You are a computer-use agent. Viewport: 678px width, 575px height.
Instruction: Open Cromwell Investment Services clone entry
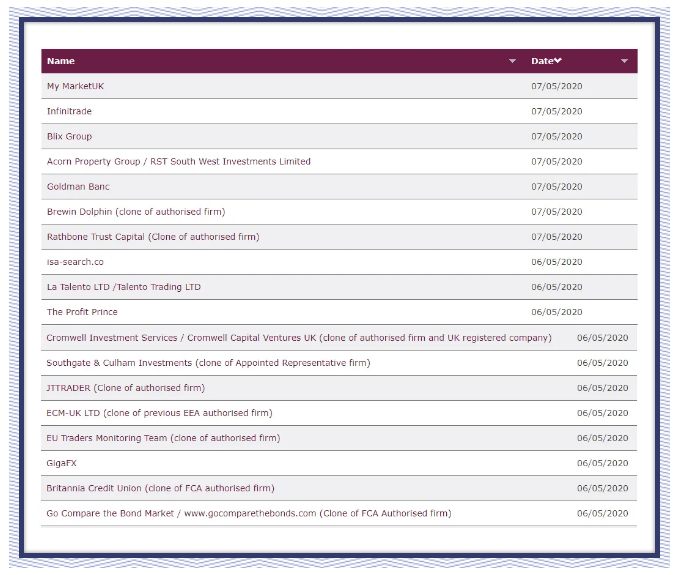(299, 338)
